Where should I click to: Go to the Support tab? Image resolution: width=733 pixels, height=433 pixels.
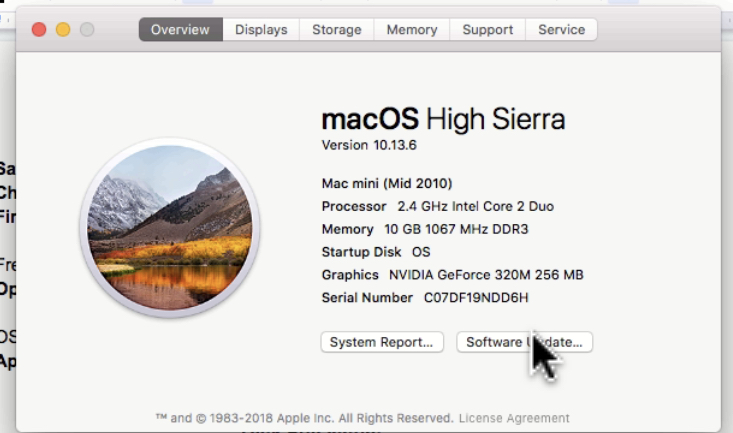click(488, 29)
